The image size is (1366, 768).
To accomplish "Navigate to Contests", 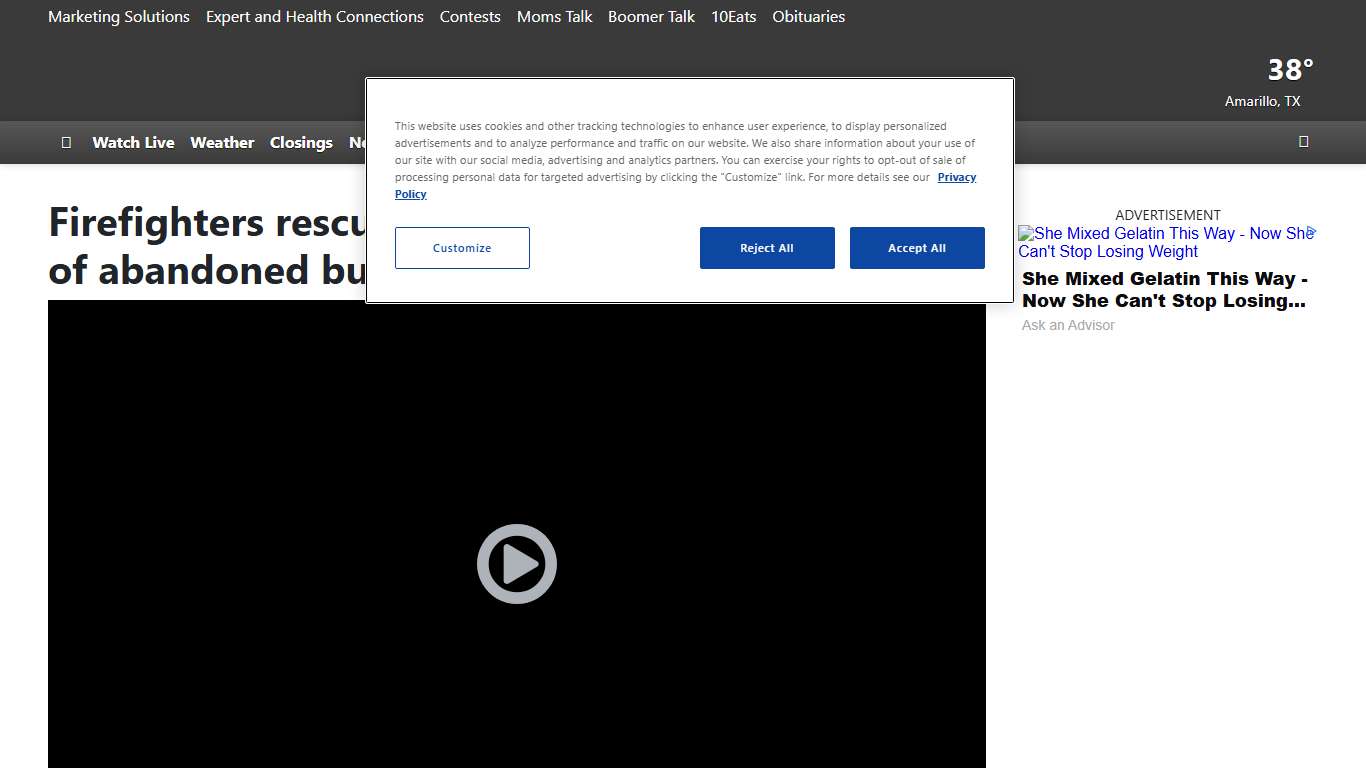I will point(470,17).
